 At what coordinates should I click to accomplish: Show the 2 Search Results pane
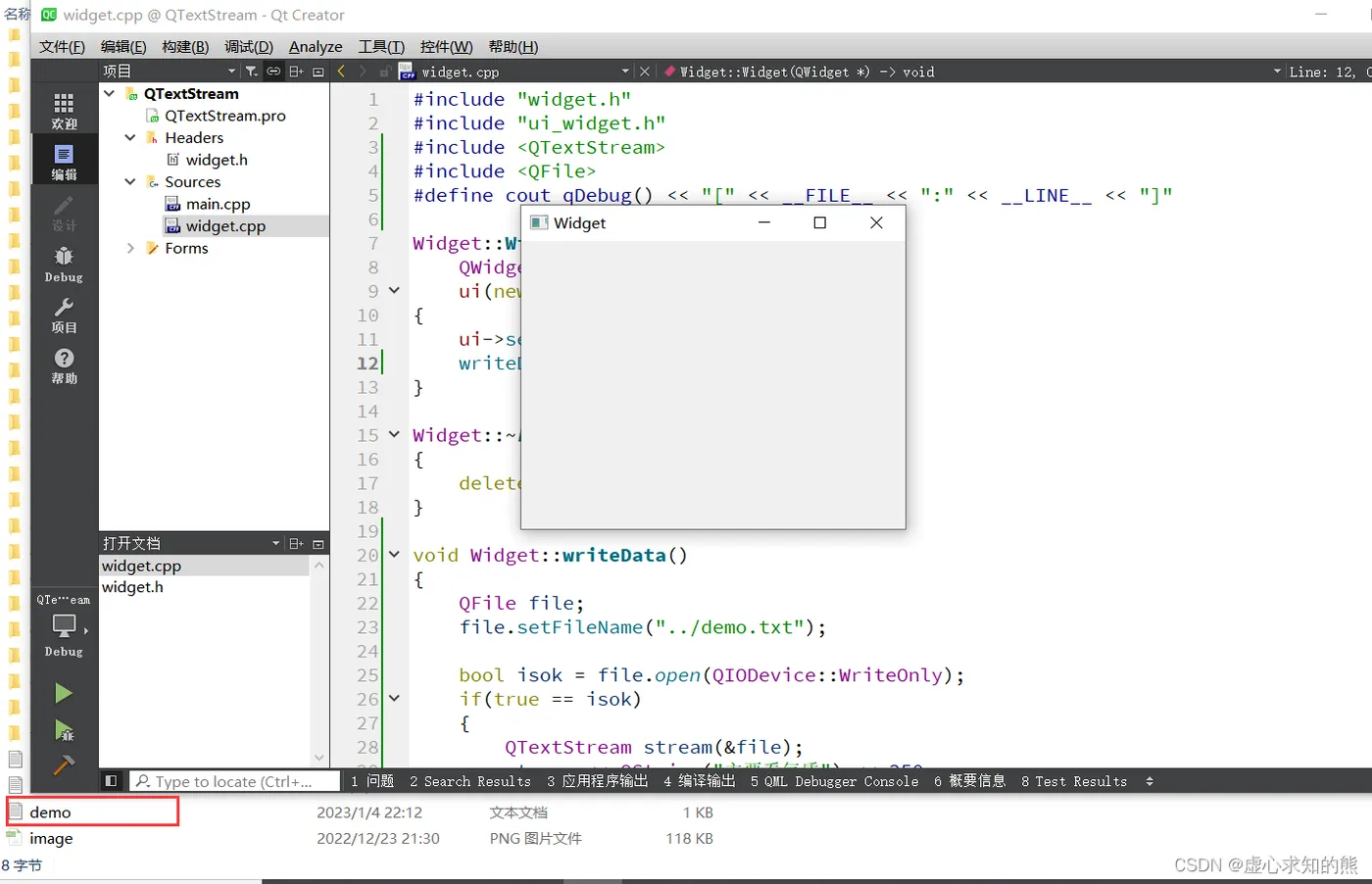tap(470, 781)
